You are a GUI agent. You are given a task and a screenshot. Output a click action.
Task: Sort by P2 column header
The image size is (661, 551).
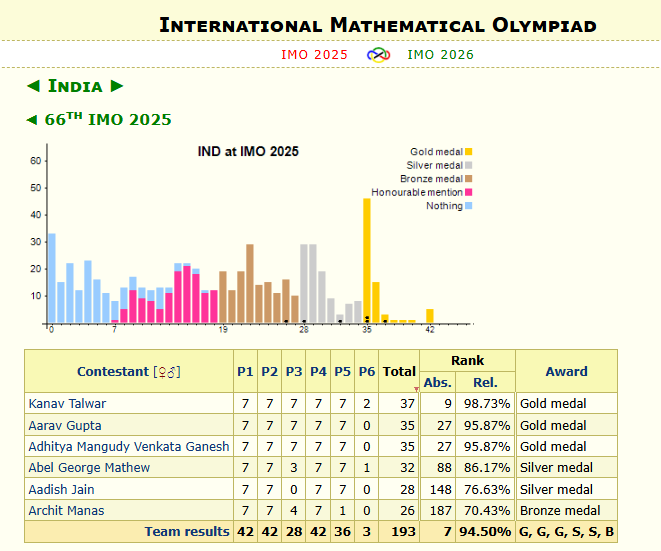(269, 371)
